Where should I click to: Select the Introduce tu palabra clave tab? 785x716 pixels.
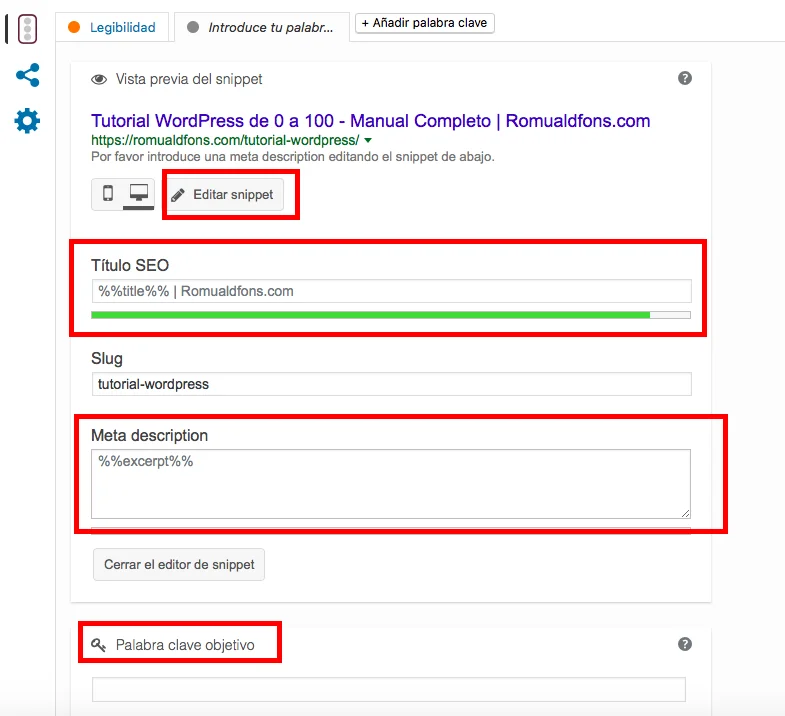[261, 28]
